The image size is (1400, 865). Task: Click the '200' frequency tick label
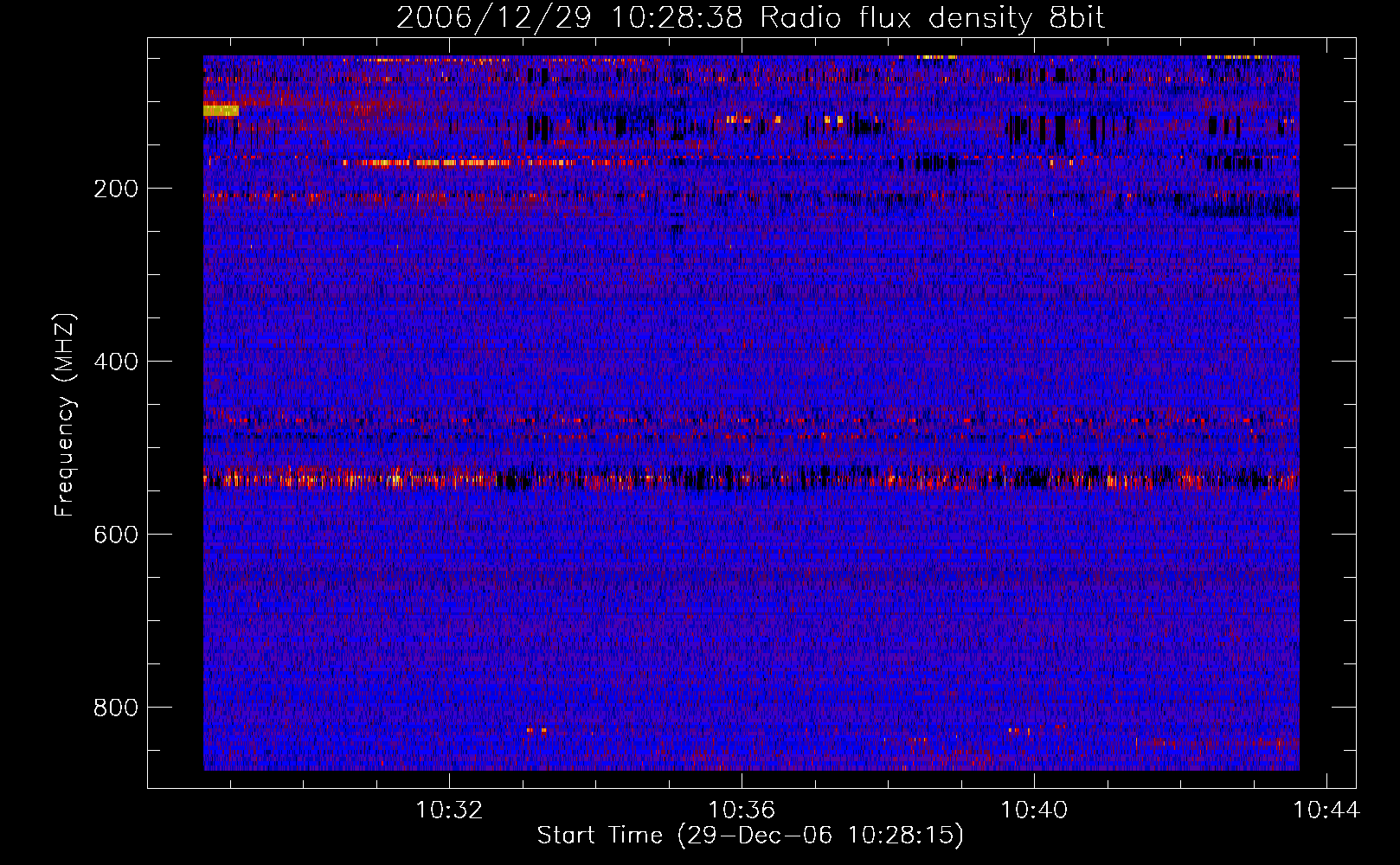click(x=116, y=189)
